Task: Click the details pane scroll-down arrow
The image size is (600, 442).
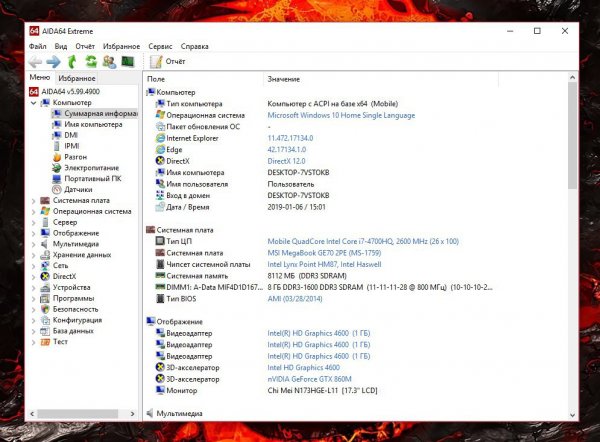Action: tap(572, 415)
